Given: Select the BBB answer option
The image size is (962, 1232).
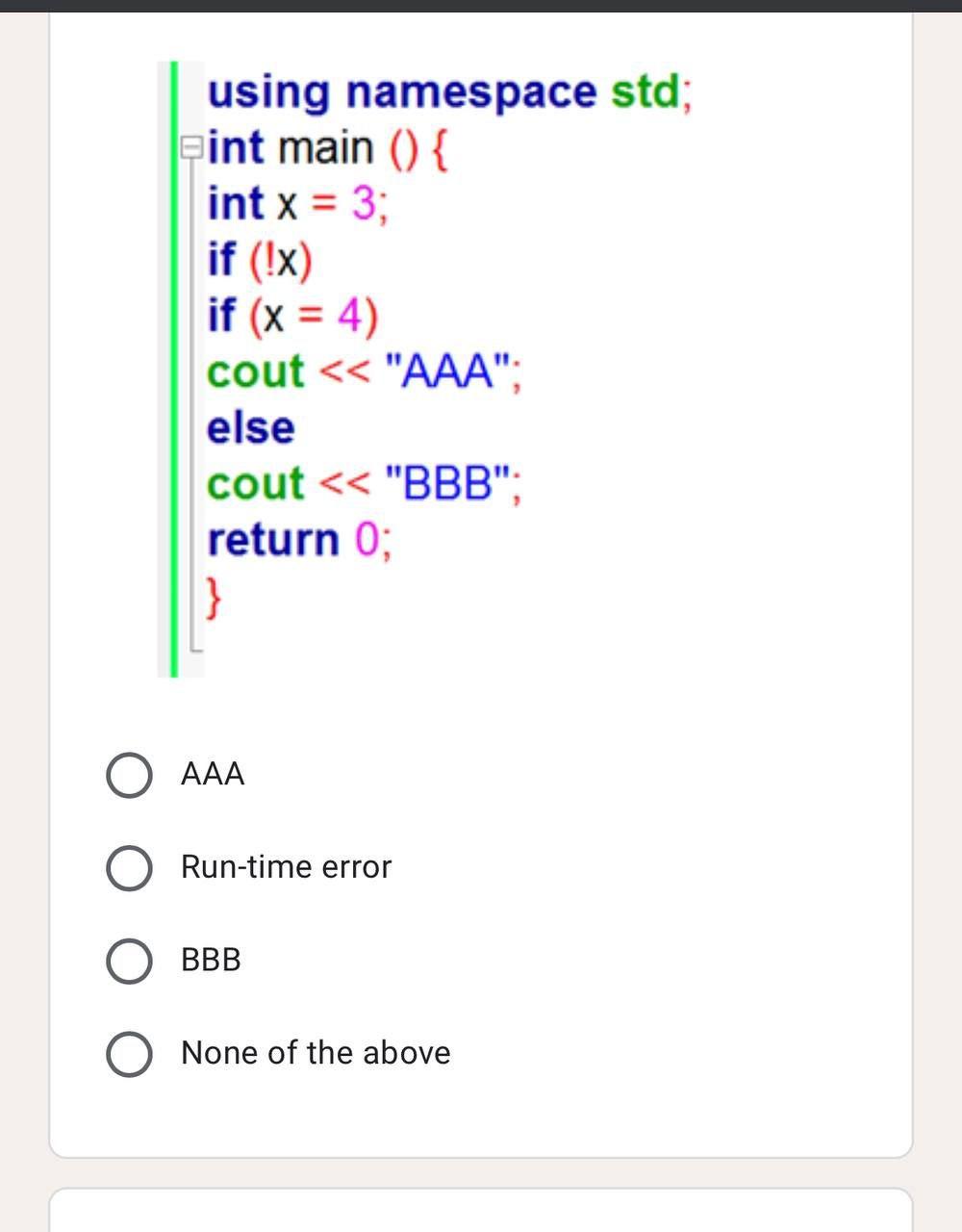Looking at the screenshot, I should (x=128, y=960).
